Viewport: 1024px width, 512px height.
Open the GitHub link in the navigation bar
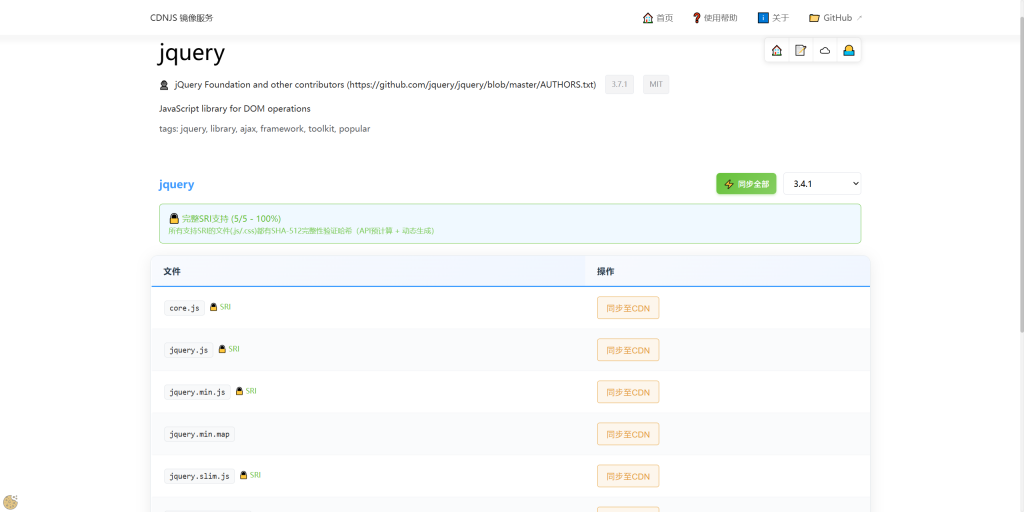[835, 18]
